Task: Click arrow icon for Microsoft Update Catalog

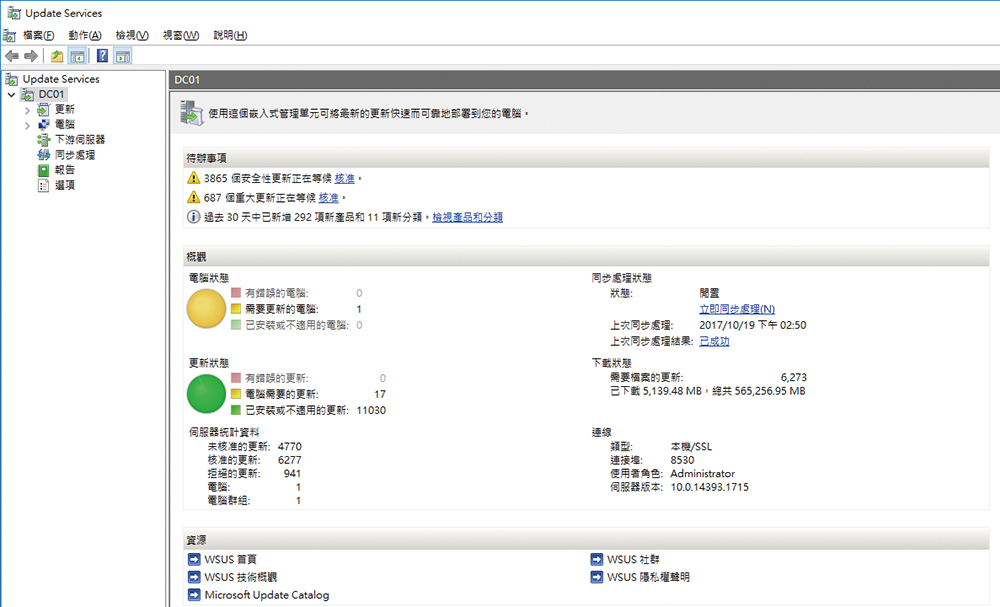Action: 194,595
